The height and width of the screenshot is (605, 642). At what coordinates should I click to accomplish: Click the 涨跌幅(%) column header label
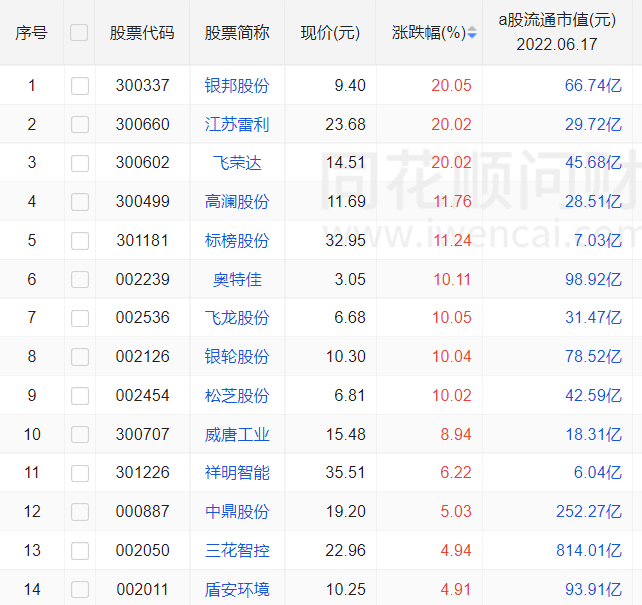click(x=429, y=33)
